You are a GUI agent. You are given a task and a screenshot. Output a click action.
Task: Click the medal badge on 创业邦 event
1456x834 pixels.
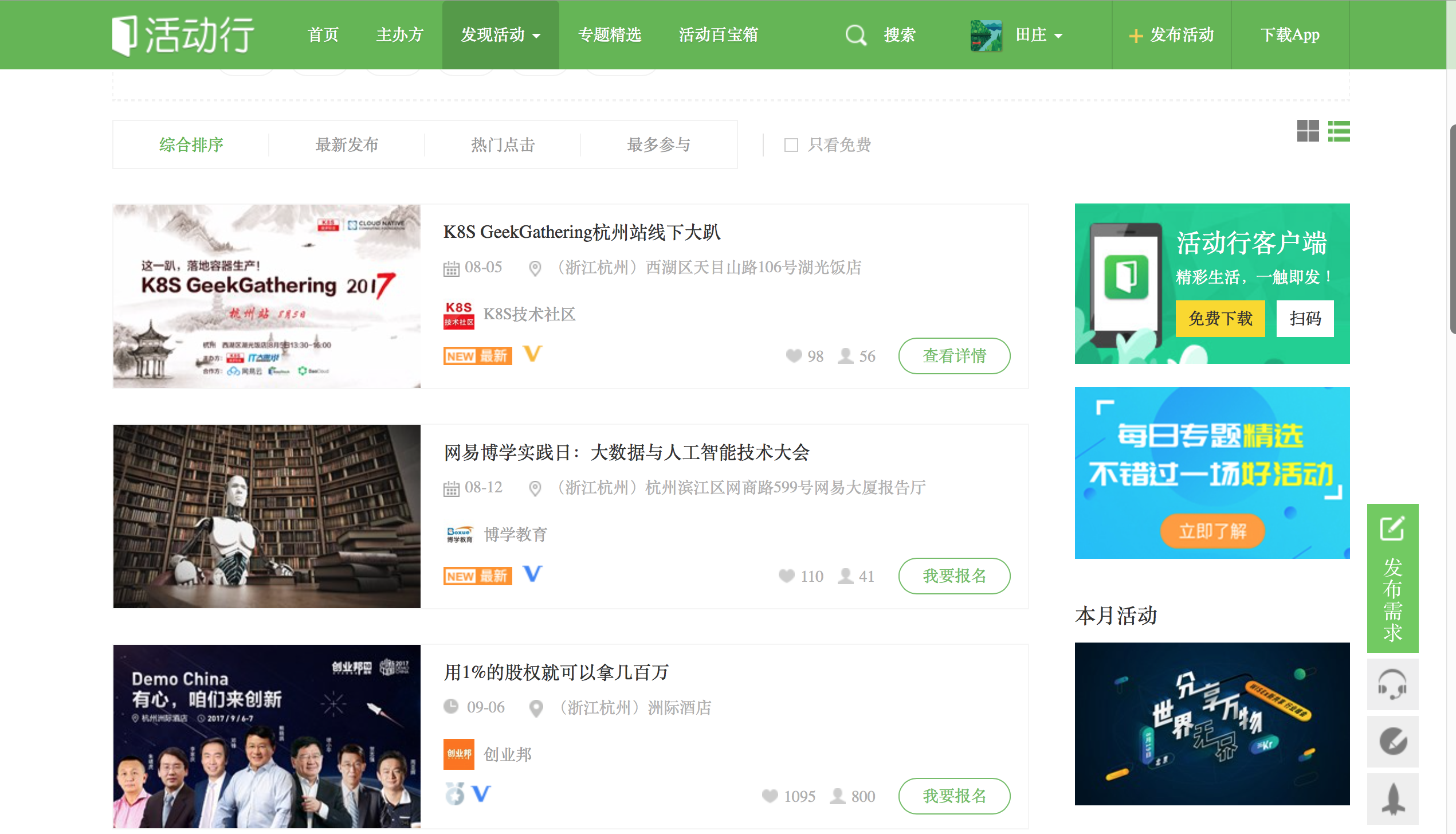click(x=455, y=794)
